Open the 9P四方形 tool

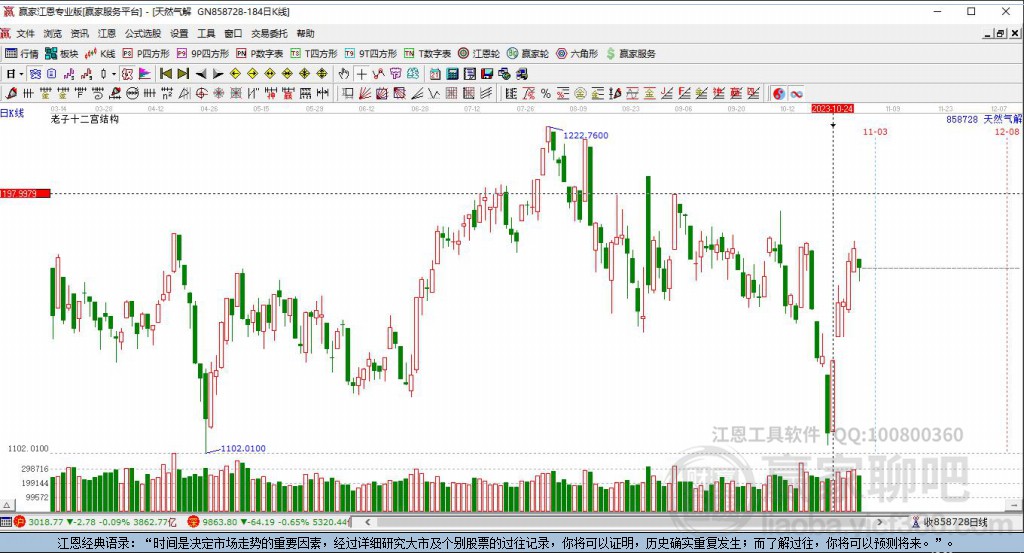[x=202, y=54]
